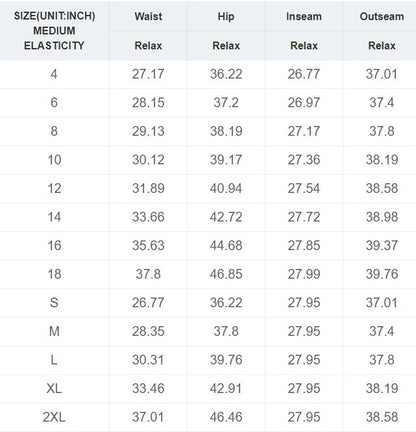
Task: Select the S size row label
Action: (x=54, y=303)
